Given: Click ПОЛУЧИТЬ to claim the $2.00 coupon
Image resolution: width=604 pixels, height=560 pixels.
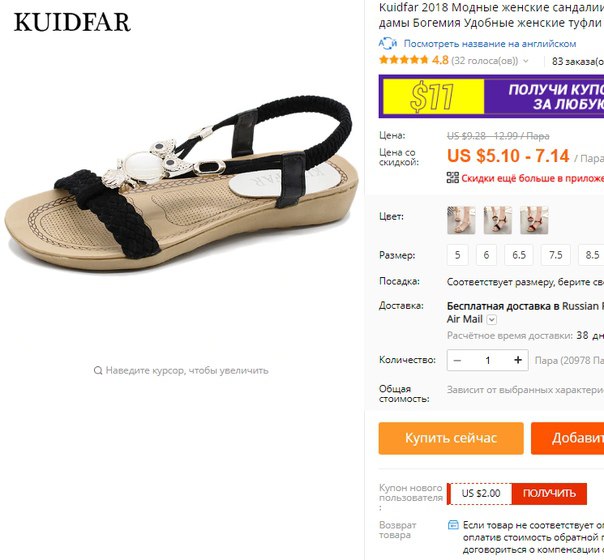Looking at the screenshot, I should click(549, 493).
